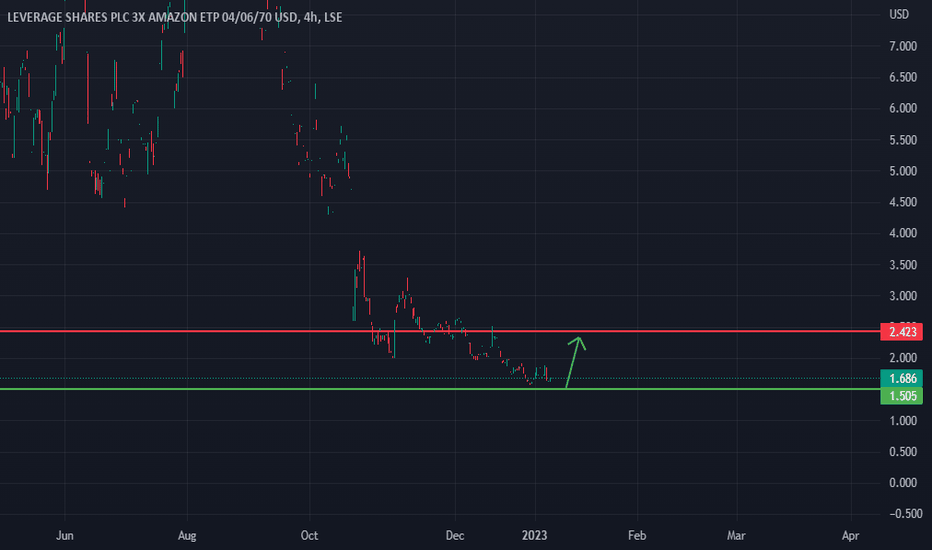Image resolution: width=932 pixels, height=550 pixels.
Task: Click the Mar label on time axis
Action: (x=736, y=536)
